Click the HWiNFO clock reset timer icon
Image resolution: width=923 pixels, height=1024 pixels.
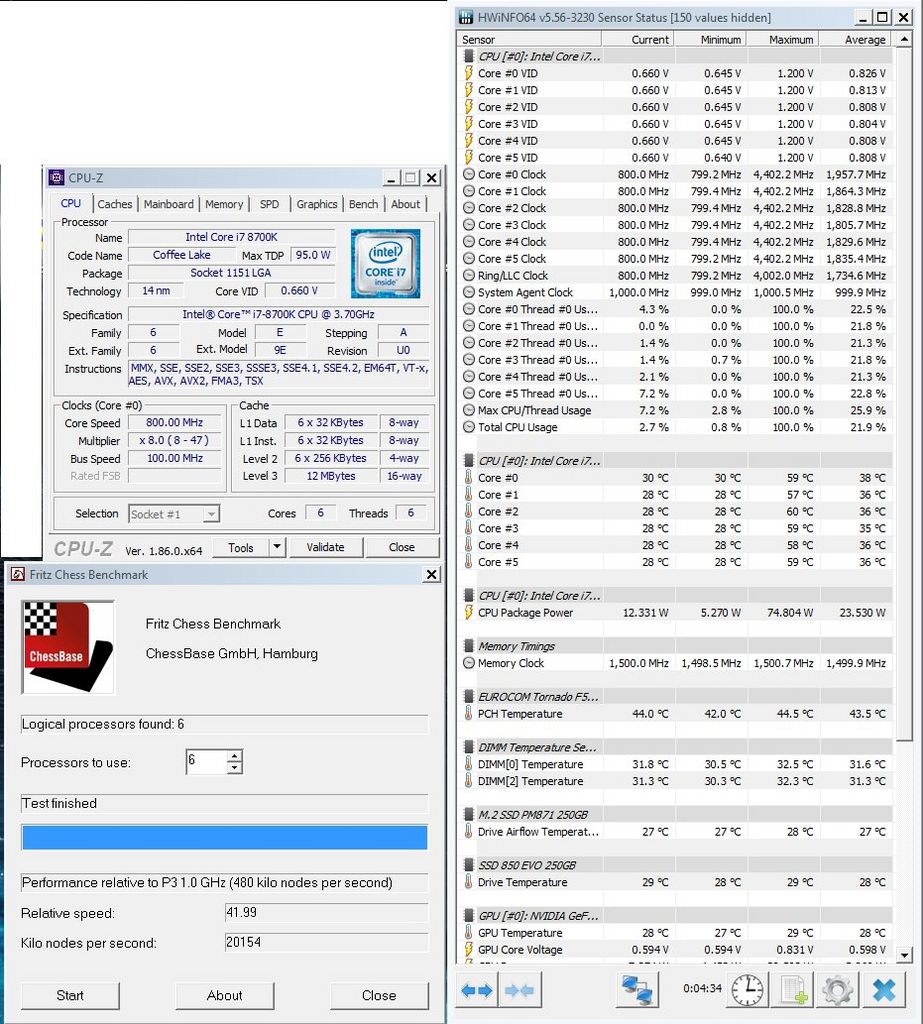coord(747,990)
